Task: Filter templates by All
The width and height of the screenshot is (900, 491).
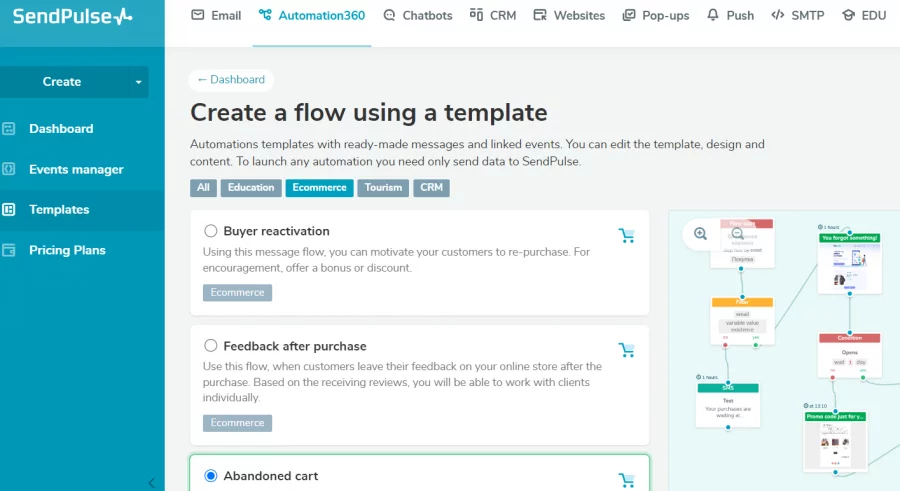Action: tap(203, 188)
